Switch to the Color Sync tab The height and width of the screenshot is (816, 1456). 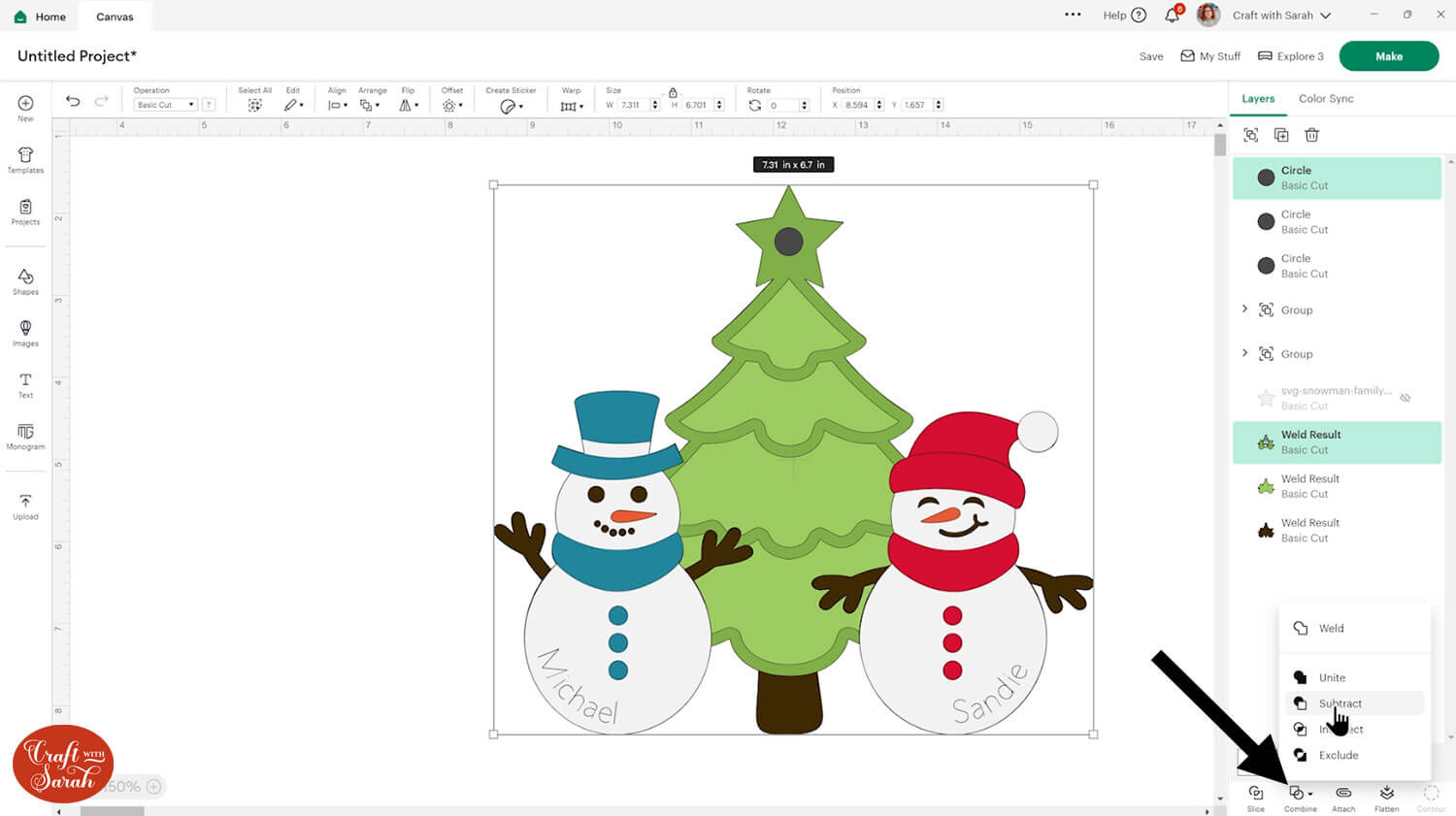[1326, 99]
